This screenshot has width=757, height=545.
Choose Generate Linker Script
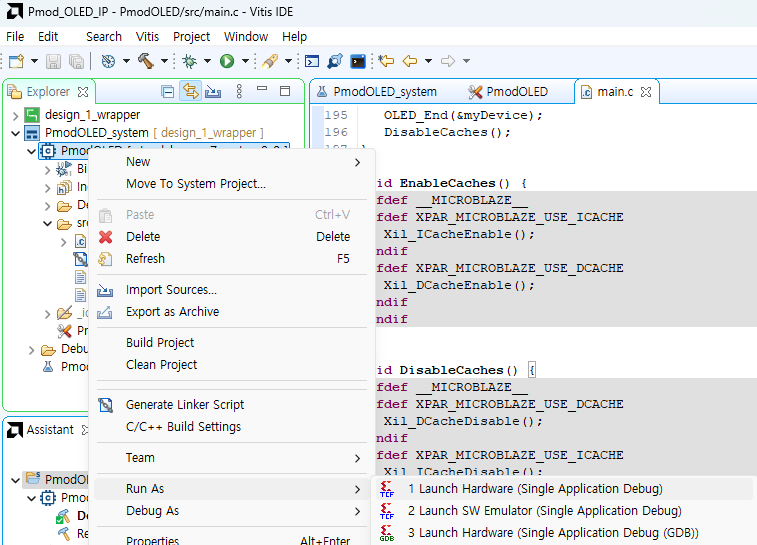coord(232,405)
